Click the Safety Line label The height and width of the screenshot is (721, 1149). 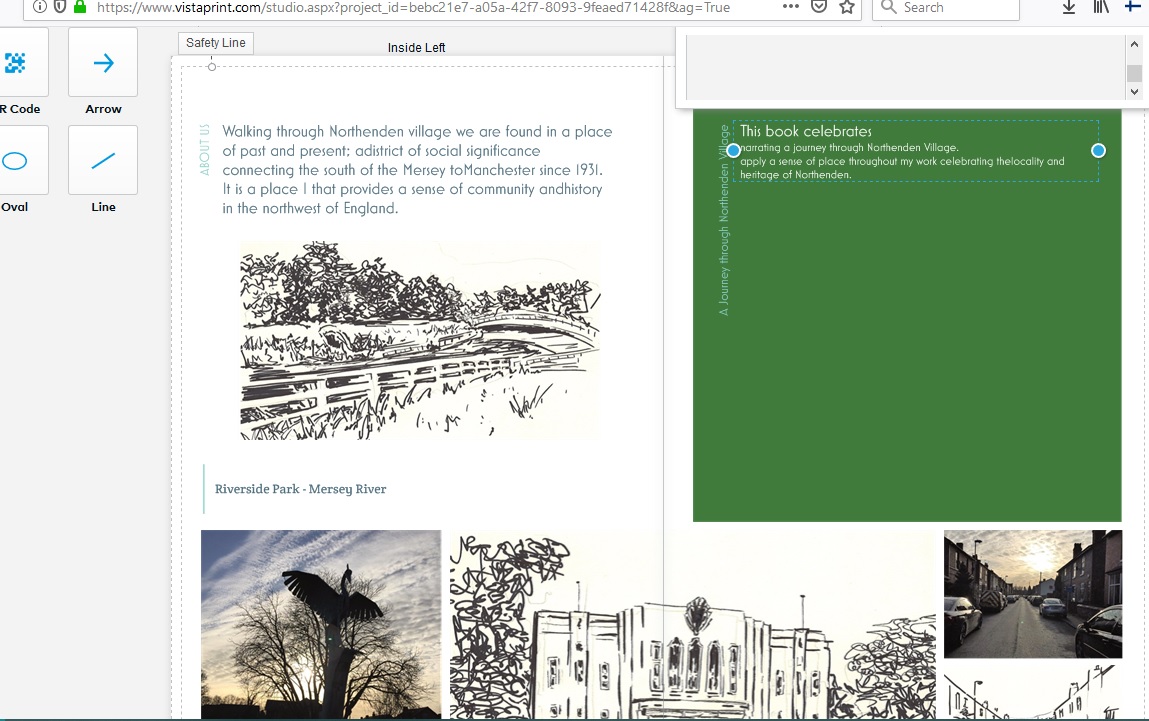point(216,43)
